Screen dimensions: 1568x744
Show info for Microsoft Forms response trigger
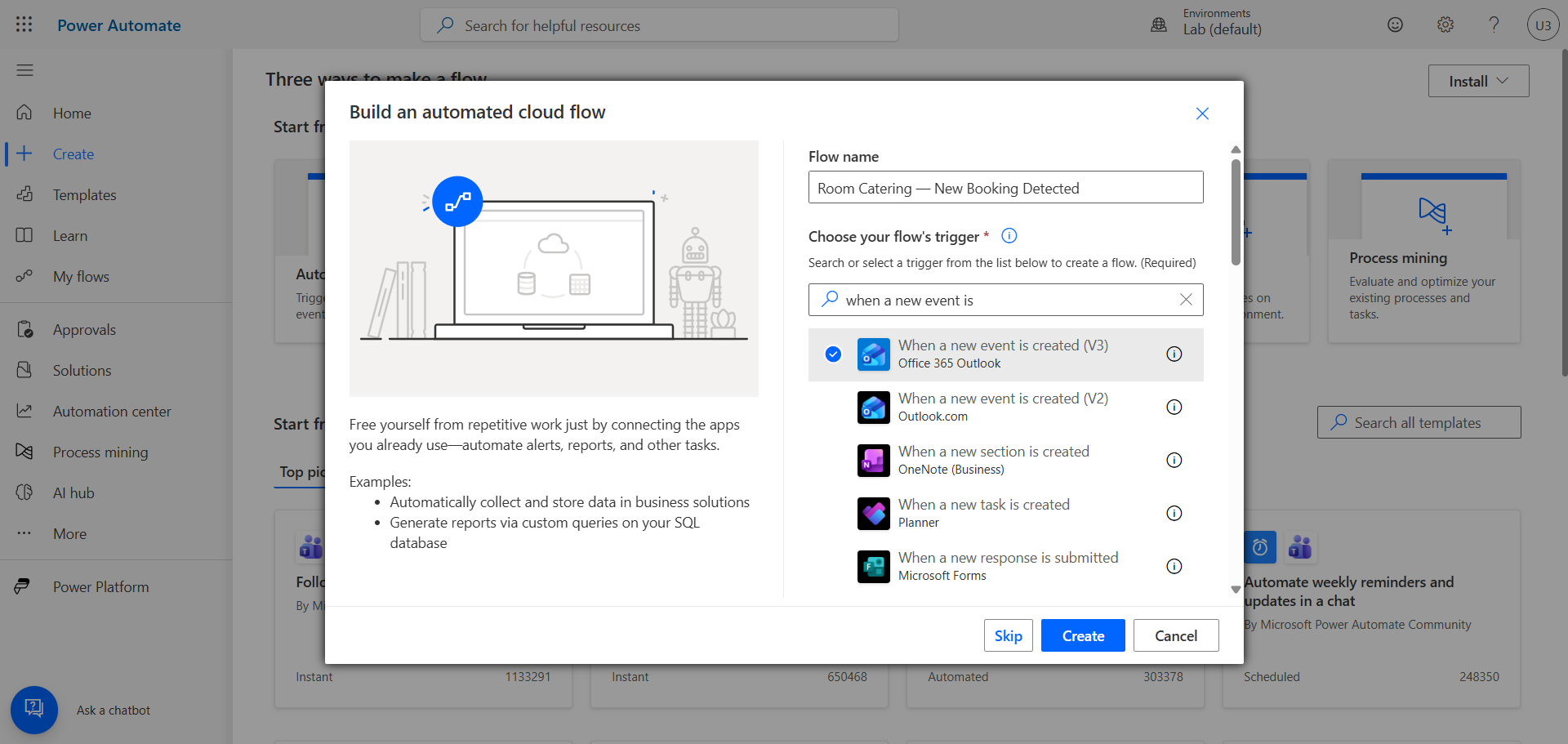[1174, 566]
